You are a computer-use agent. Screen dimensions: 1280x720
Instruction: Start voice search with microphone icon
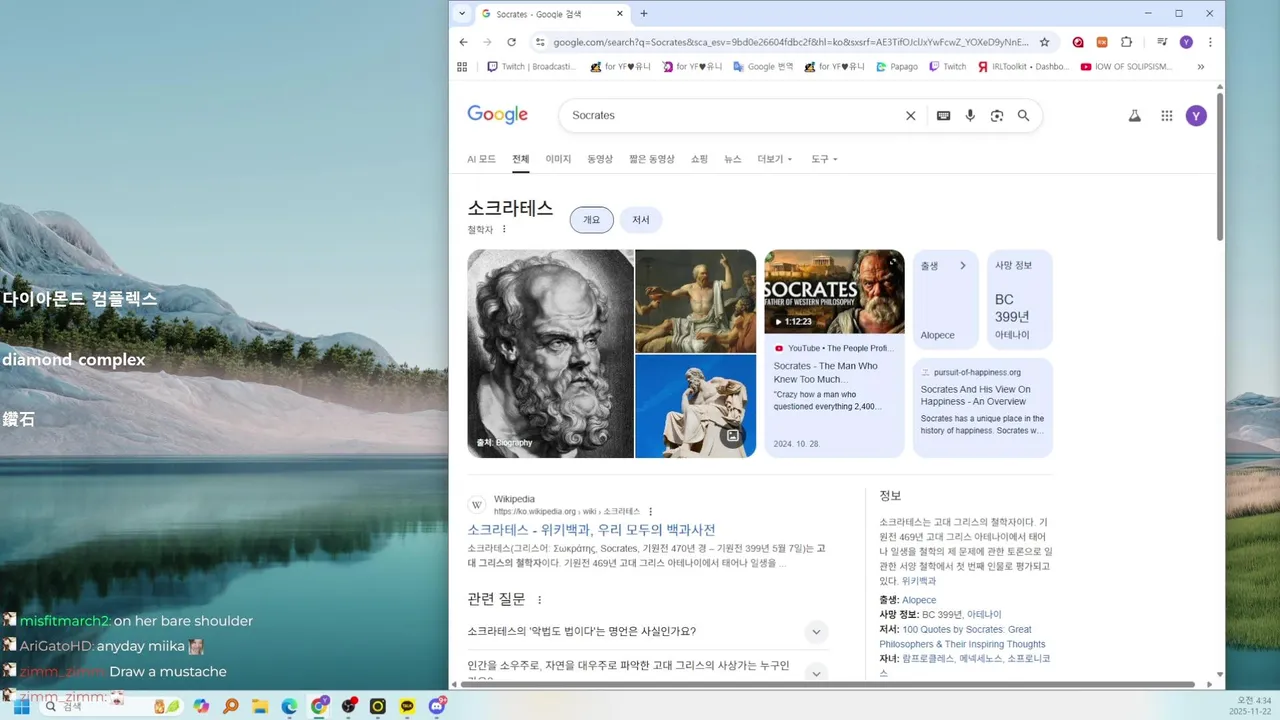point(970,115)
